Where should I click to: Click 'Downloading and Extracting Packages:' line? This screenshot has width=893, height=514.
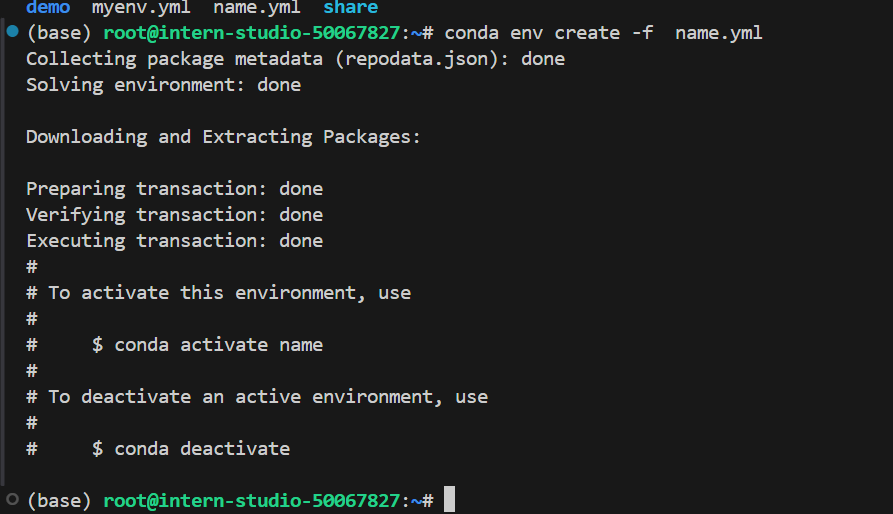pos(223,137)
